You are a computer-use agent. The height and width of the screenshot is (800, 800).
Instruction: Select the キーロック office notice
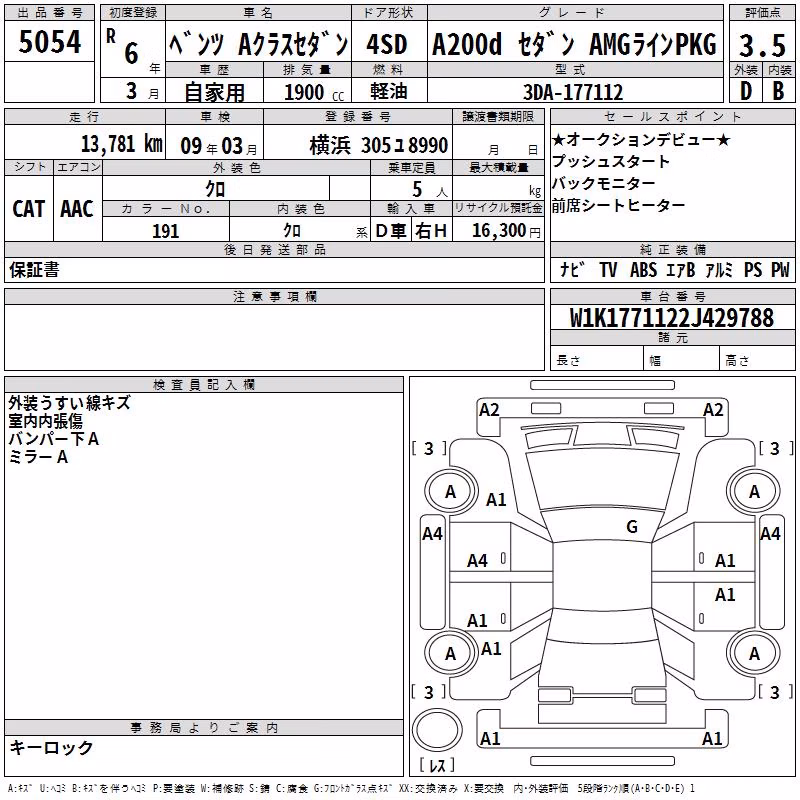[52, 747]
